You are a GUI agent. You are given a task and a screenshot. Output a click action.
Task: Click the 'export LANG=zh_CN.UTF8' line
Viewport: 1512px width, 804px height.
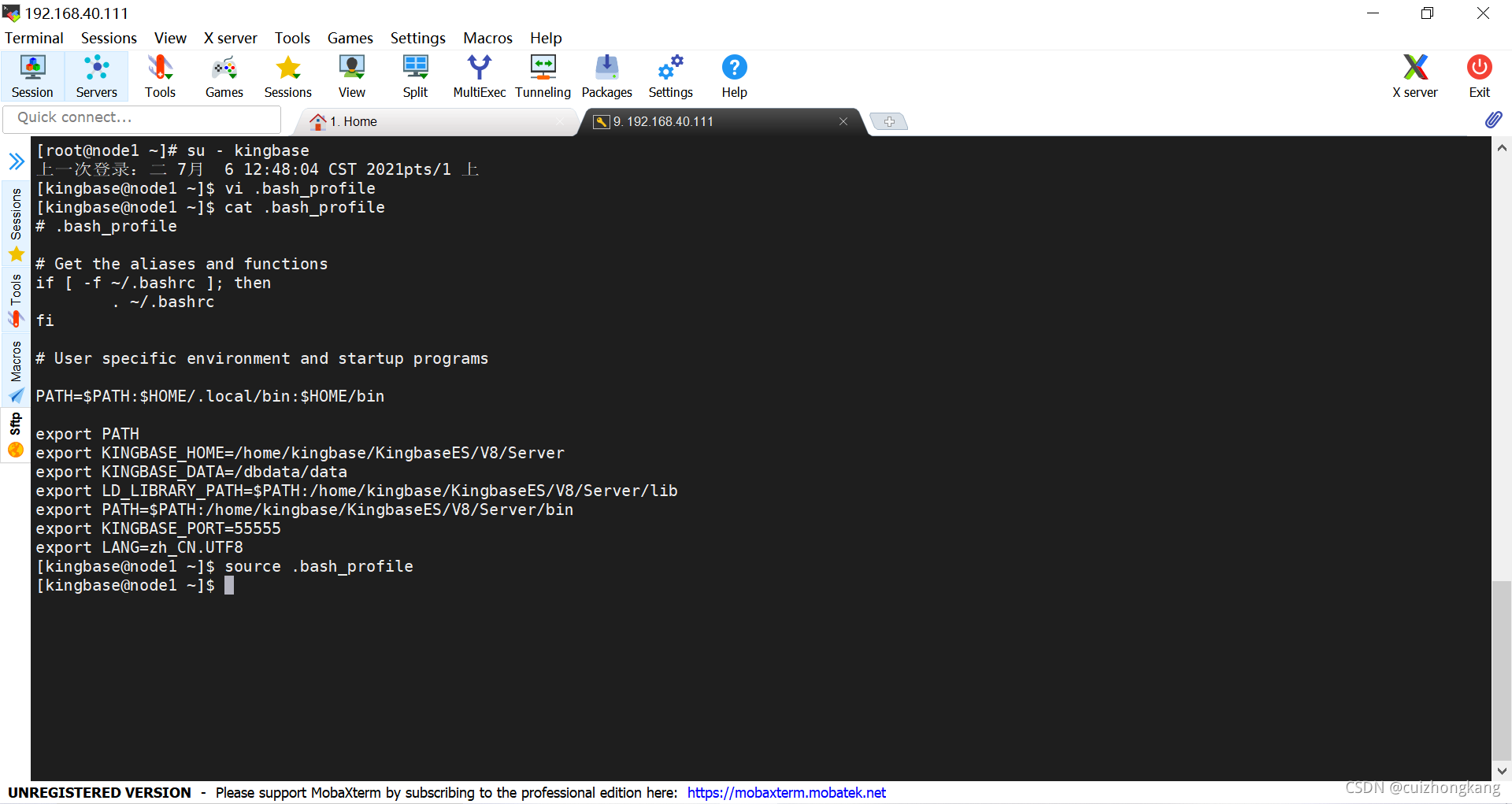click(x=139, y=547)
